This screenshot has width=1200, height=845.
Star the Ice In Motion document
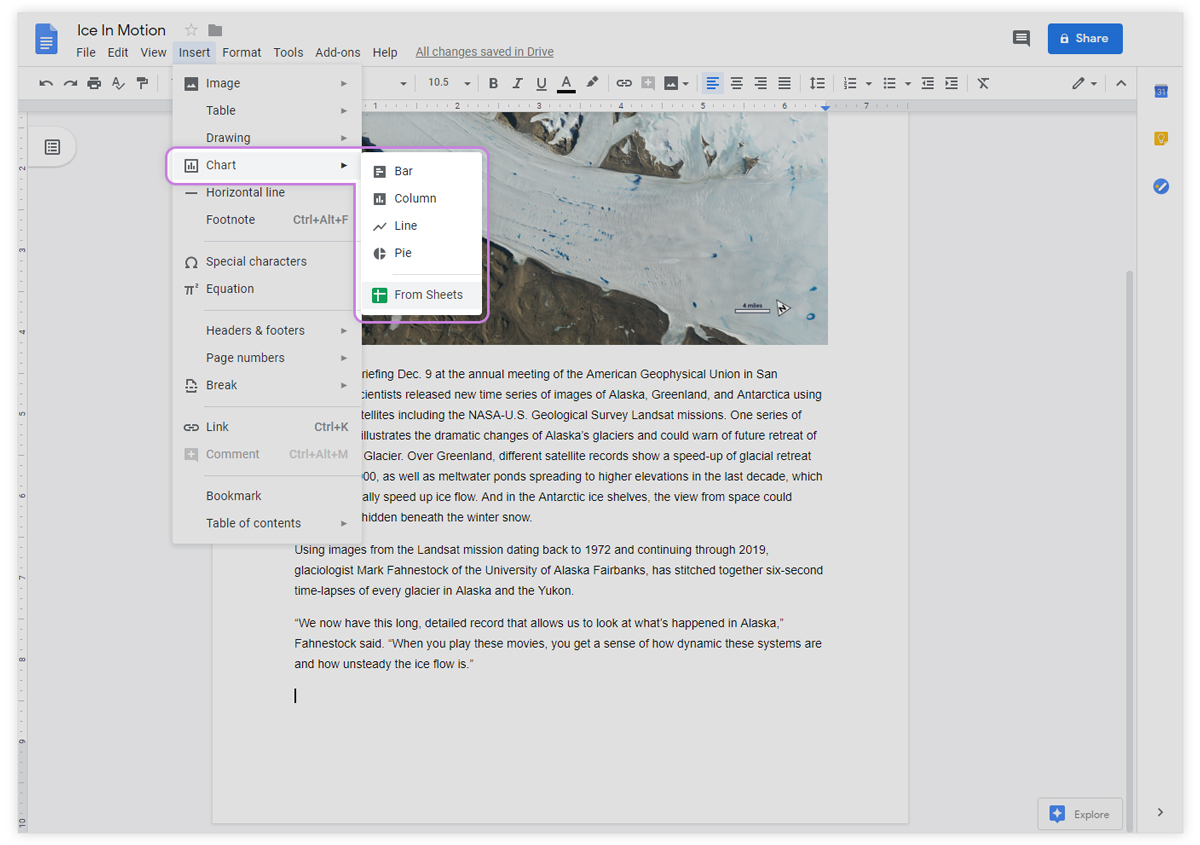pos(191,30)
